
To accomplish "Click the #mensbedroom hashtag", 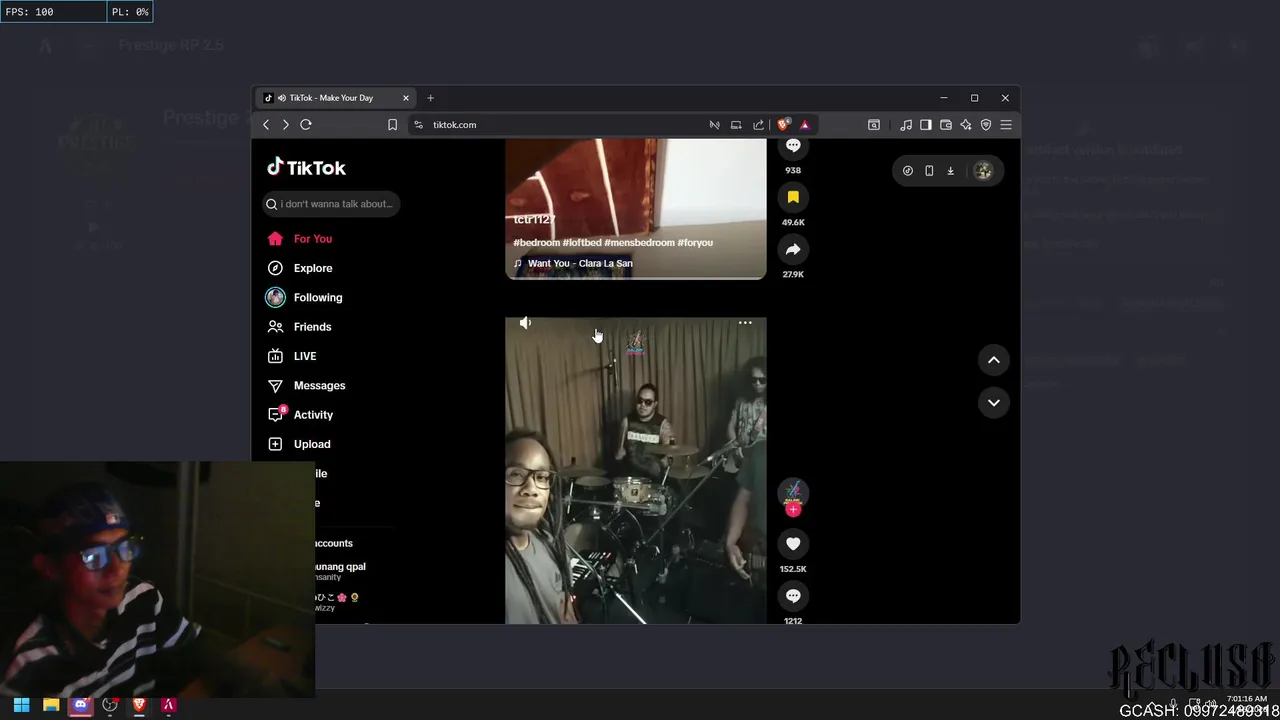I will pyautogui.click(x=639, y=243).
